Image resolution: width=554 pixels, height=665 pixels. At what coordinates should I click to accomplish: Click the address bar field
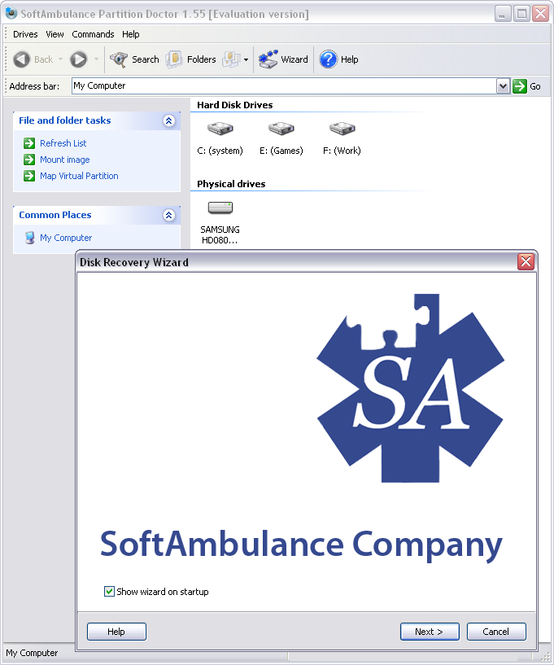click(284, 86)
